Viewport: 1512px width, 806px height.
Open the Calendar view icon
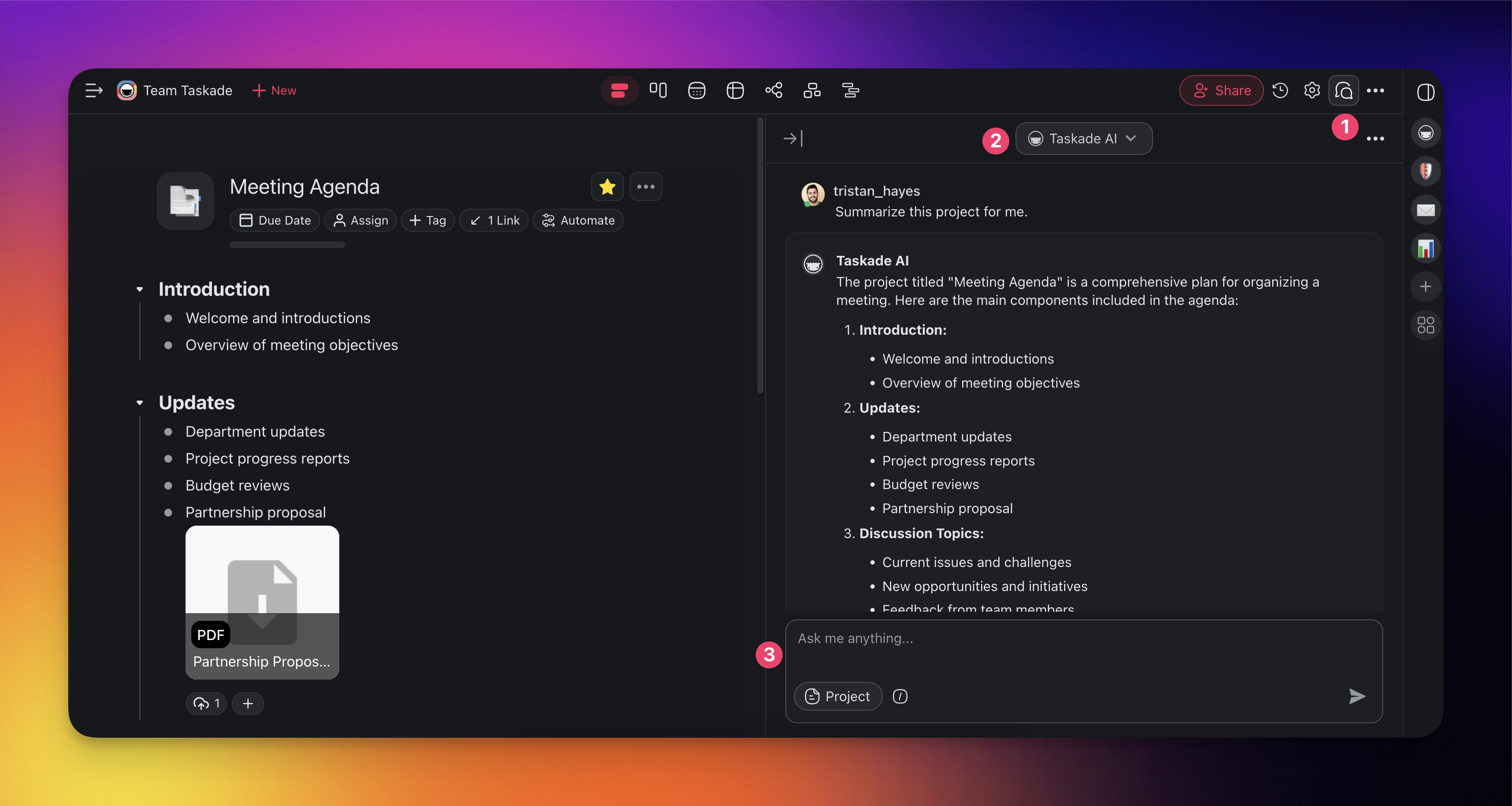coord(697,90)
